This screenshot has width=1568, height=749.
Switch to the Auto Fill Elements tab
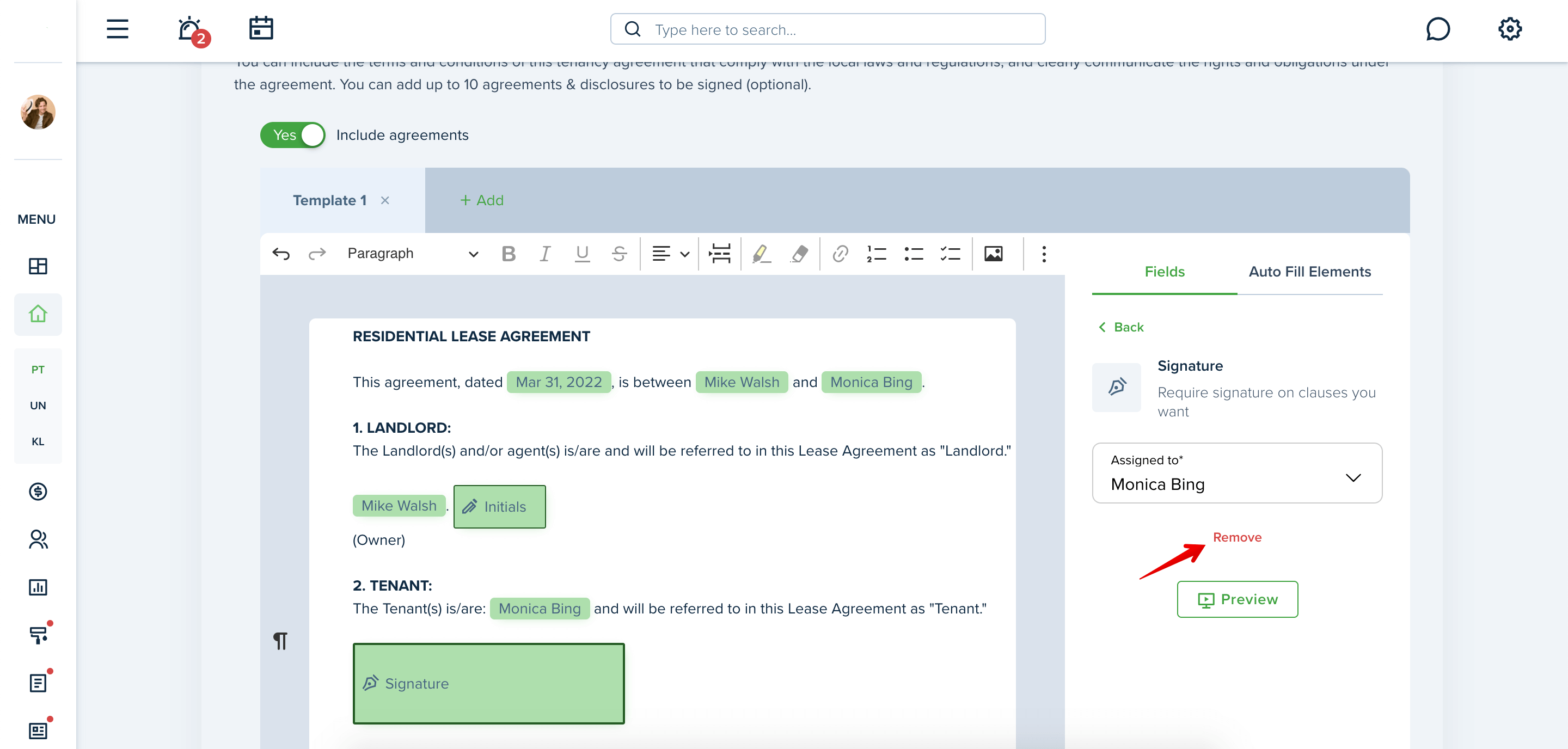1310,272
